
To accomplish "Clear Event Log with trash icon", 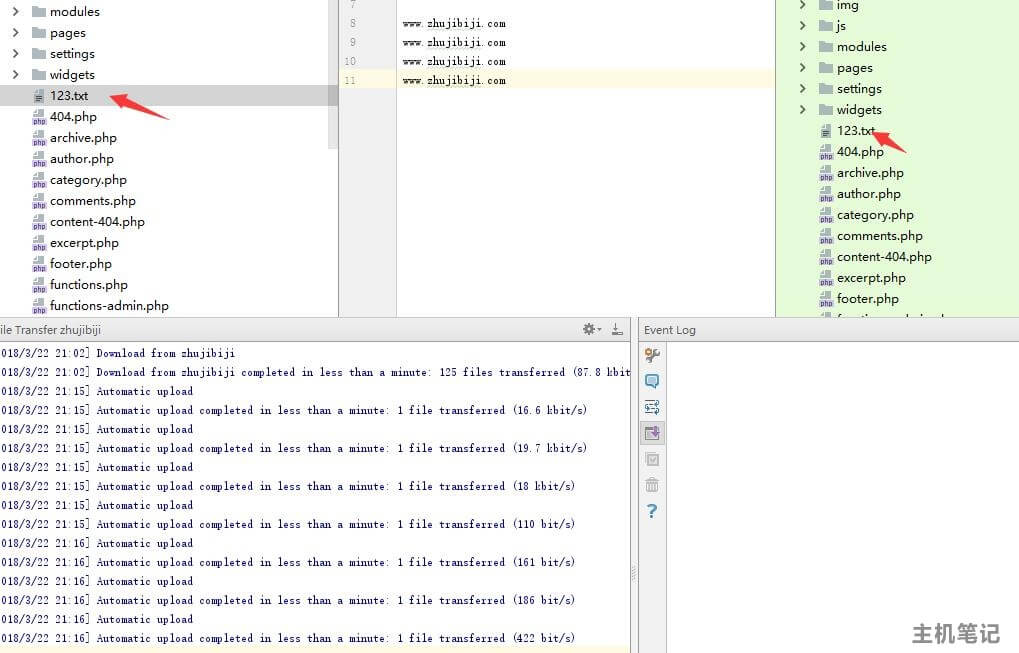I will pos(652,485).
